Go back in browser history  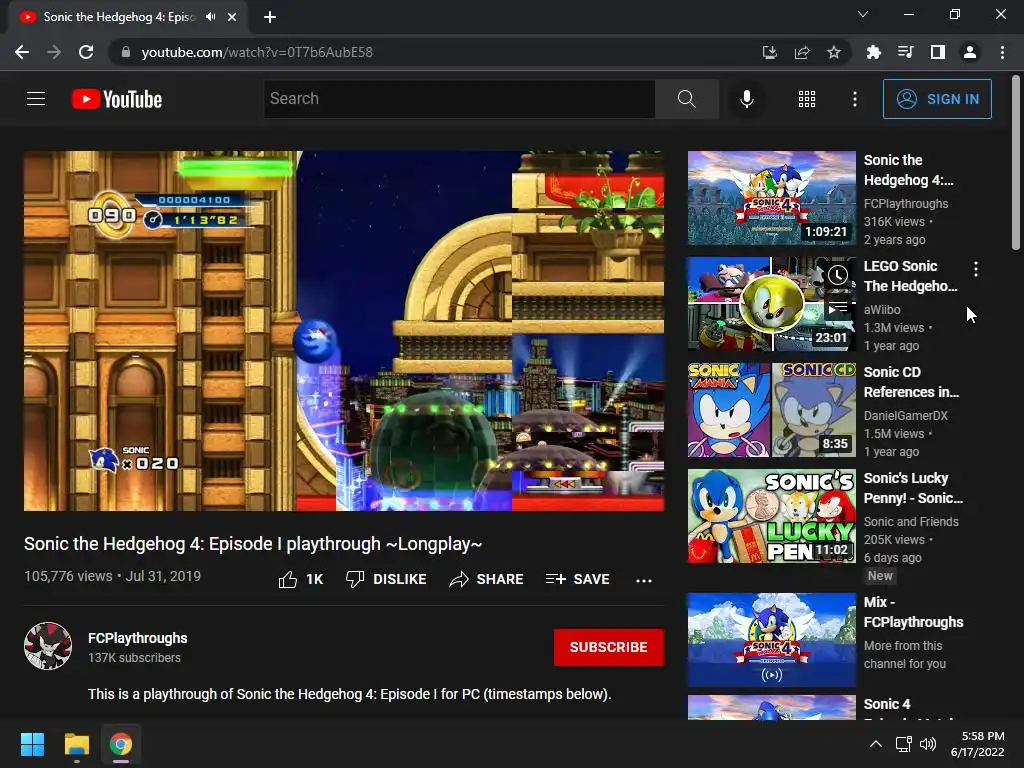click(x=22, y=52)
